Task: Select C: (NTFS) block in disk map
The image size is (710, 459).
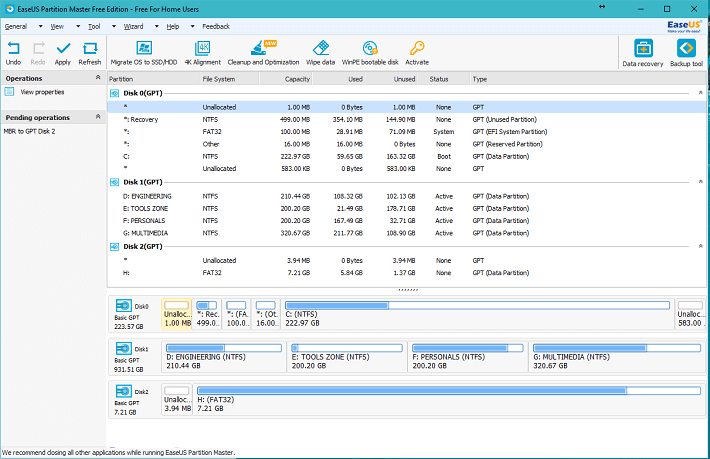Action: click(477, 314)
